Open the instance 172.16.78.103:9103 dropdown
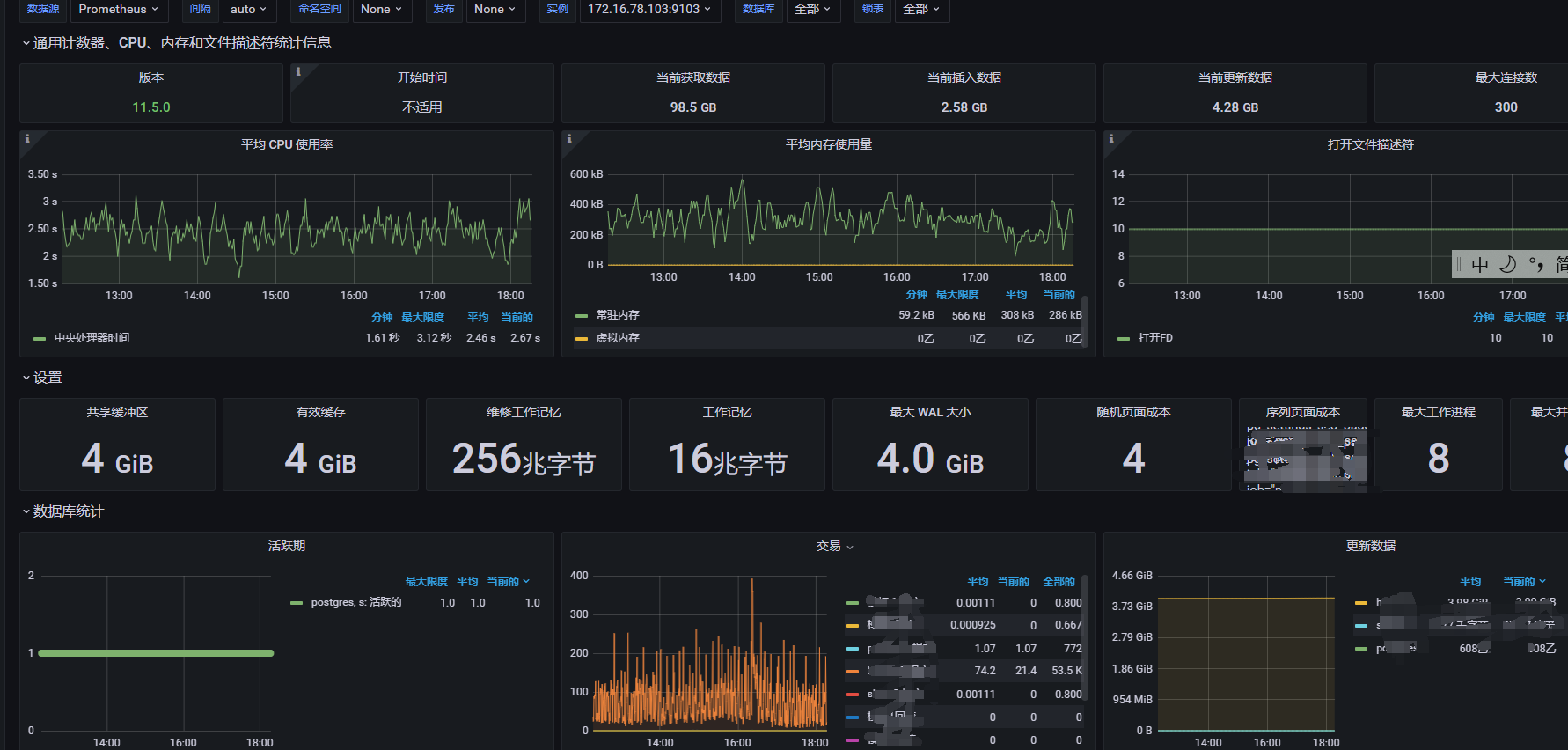The image size is (1568, 750). (x=649, y=10)
